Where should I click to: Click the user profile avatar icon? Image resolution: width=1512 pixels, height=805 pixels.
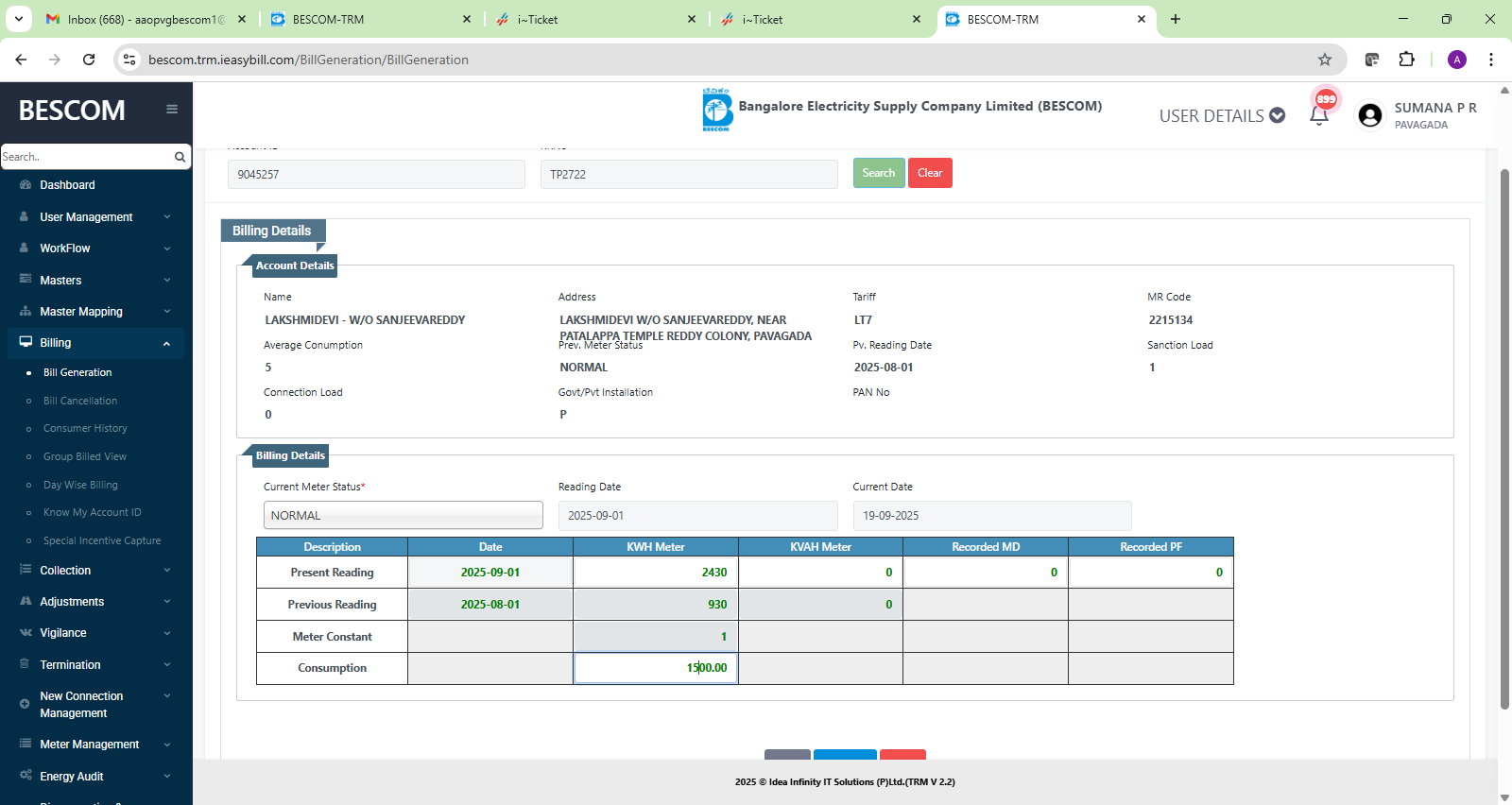tap(1369, 115)
